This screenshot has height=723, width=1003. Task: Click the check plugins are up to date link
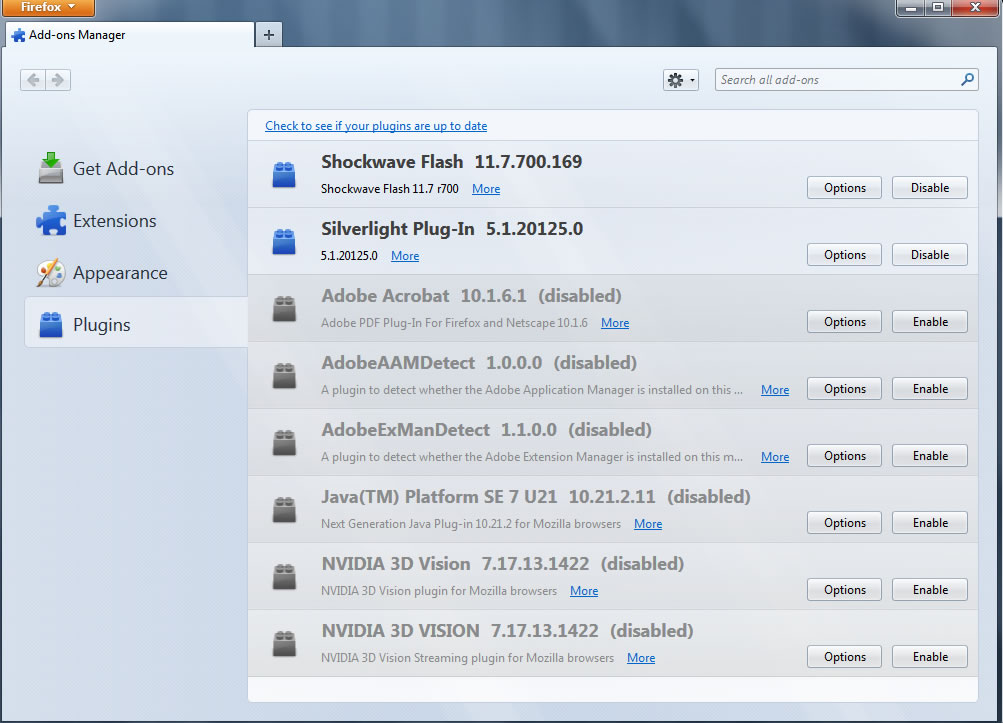tap(376, 126)
